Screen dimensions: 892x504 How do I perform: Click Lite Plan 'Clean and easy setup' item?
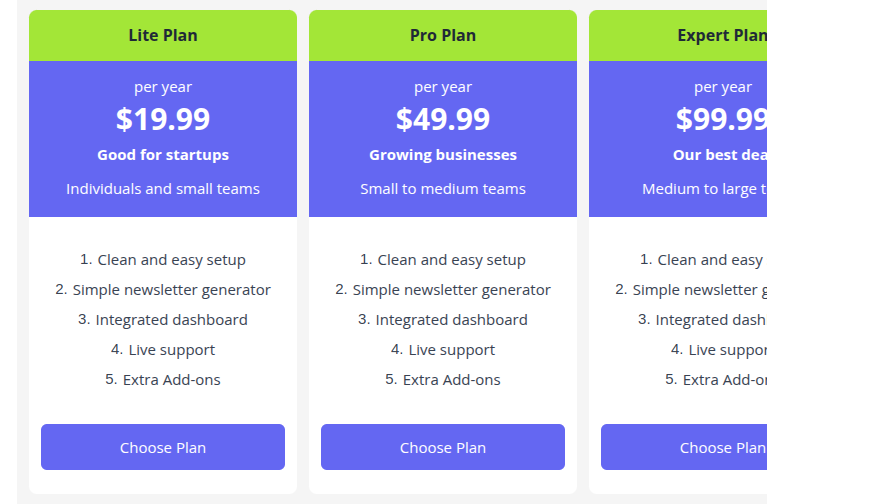click(171, 260)
